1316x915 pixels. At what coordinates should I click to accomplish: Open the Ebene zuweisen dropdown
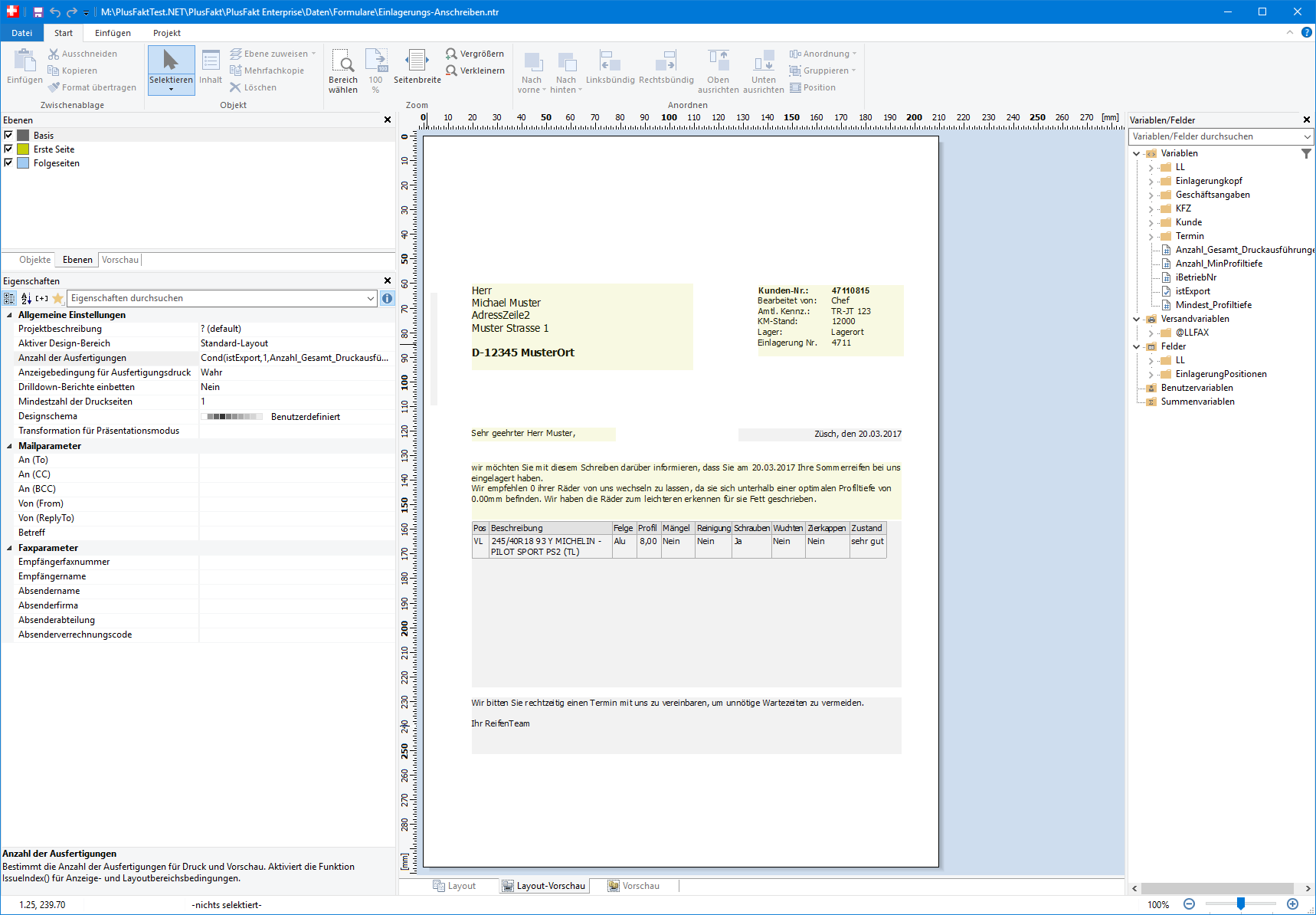313,54
